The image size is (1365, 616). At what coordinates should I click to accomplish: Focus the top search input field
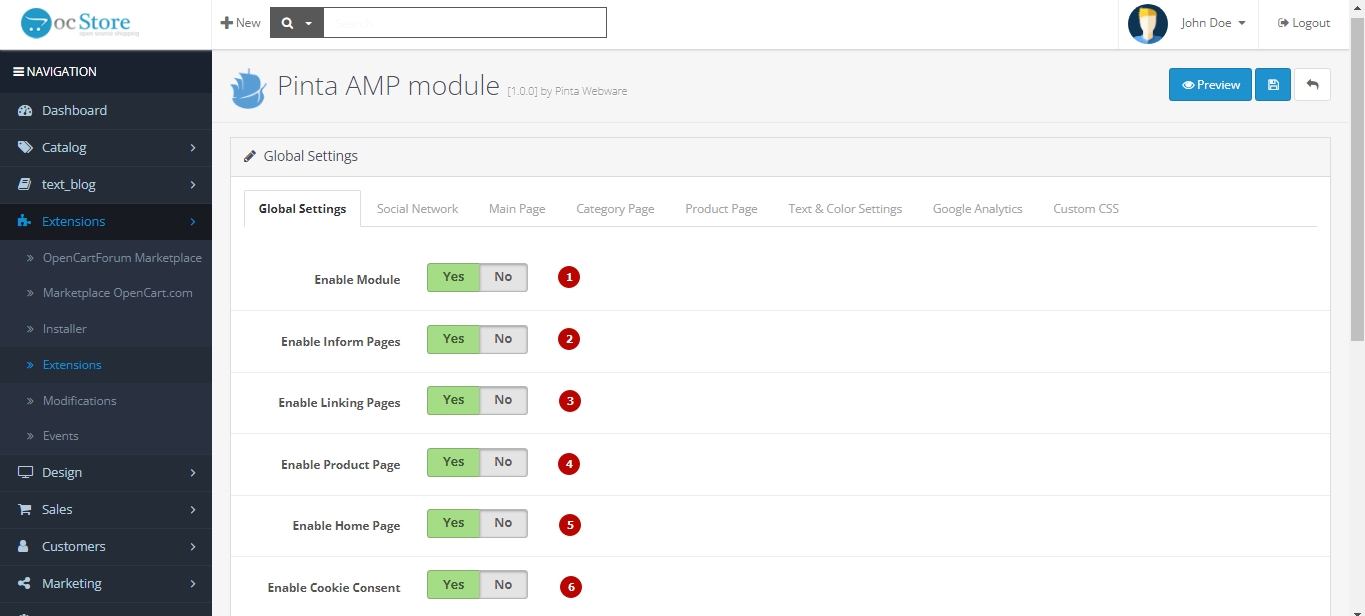(x=465, y=23)
